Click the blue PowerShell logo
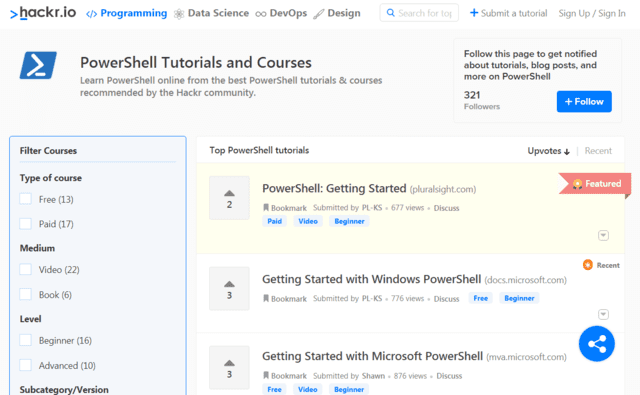 (38, 65)
